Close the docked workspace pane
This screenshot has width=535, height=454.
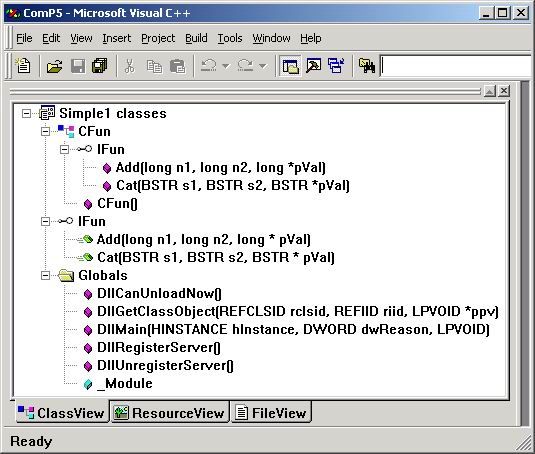(504, 91)
